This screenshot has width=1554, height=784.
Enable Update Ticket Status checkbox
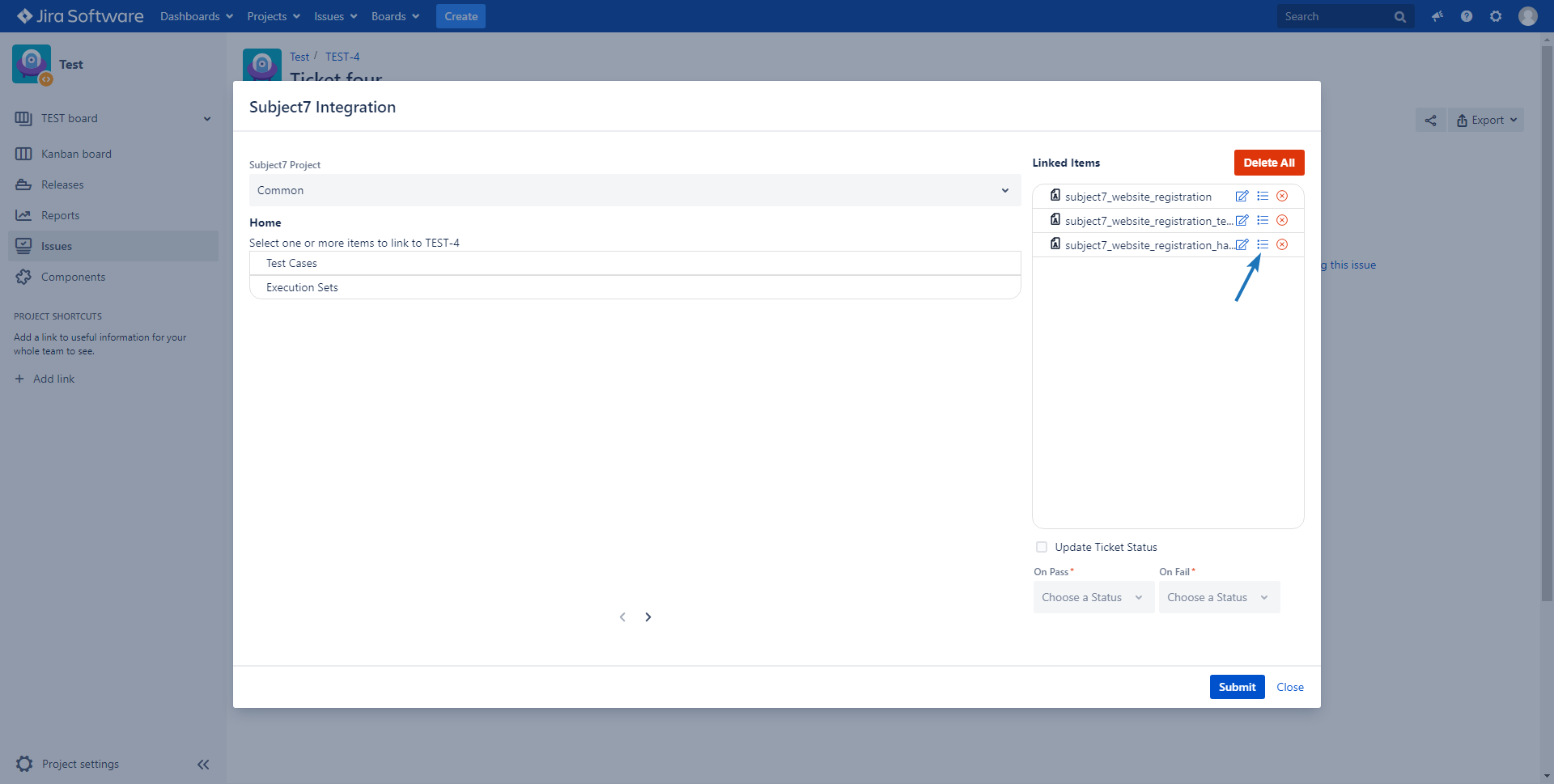click(x=1042, y=548)
